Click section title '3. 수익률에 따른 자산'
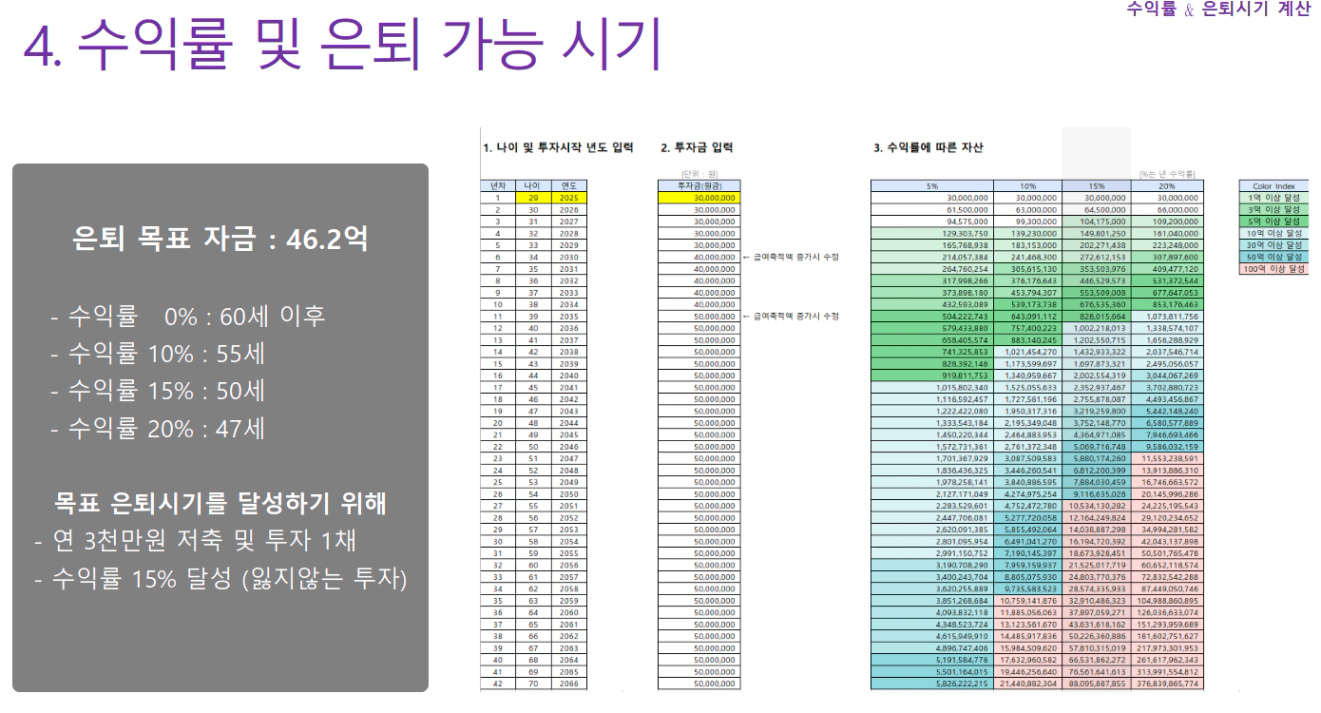 point(928,148)
